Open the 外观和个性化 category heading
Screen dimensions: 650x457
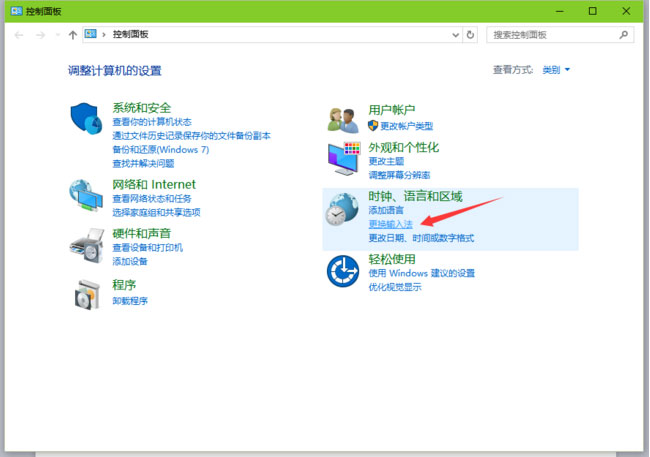pos(403,147)
